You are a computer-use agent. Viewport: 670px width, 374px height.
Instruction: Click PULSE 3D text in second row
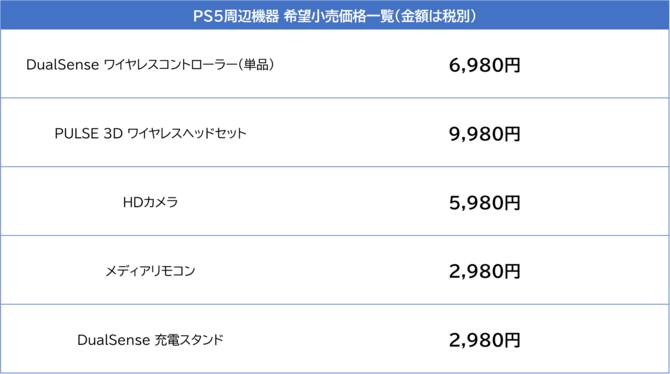tap(89, 133)
